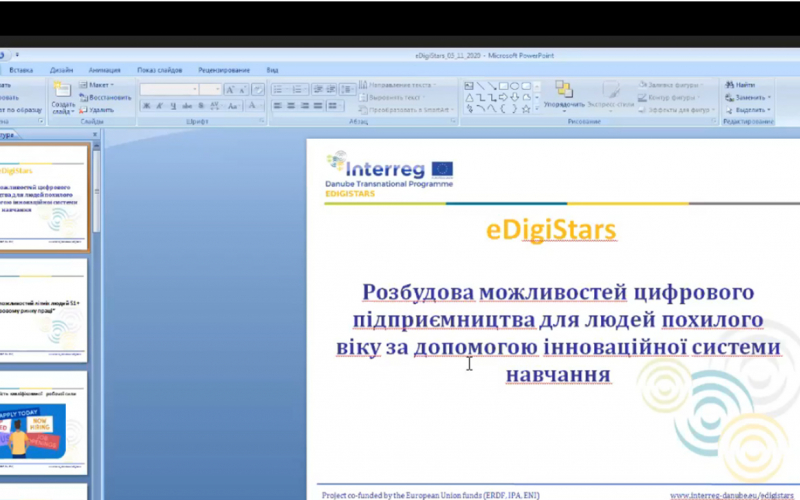Select the left brace shape
This screenshot has width=800, height=500.
[503, 109]
